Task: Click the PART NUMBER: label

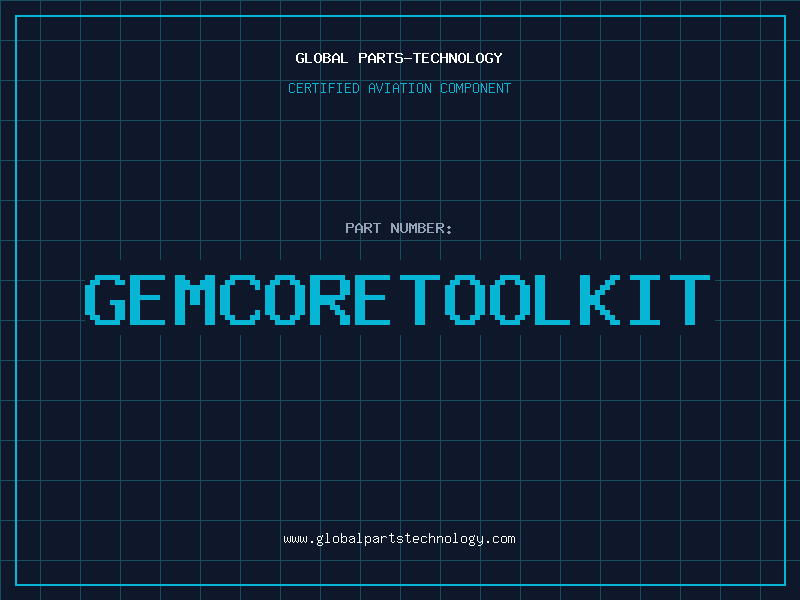Action: pos(399,228)
